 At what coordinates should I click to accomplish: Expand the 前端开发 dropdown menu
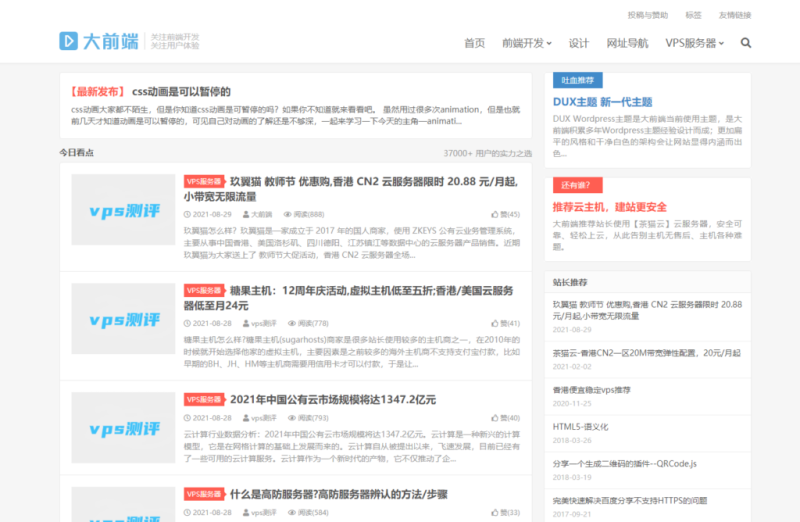(x=526, y=43)
